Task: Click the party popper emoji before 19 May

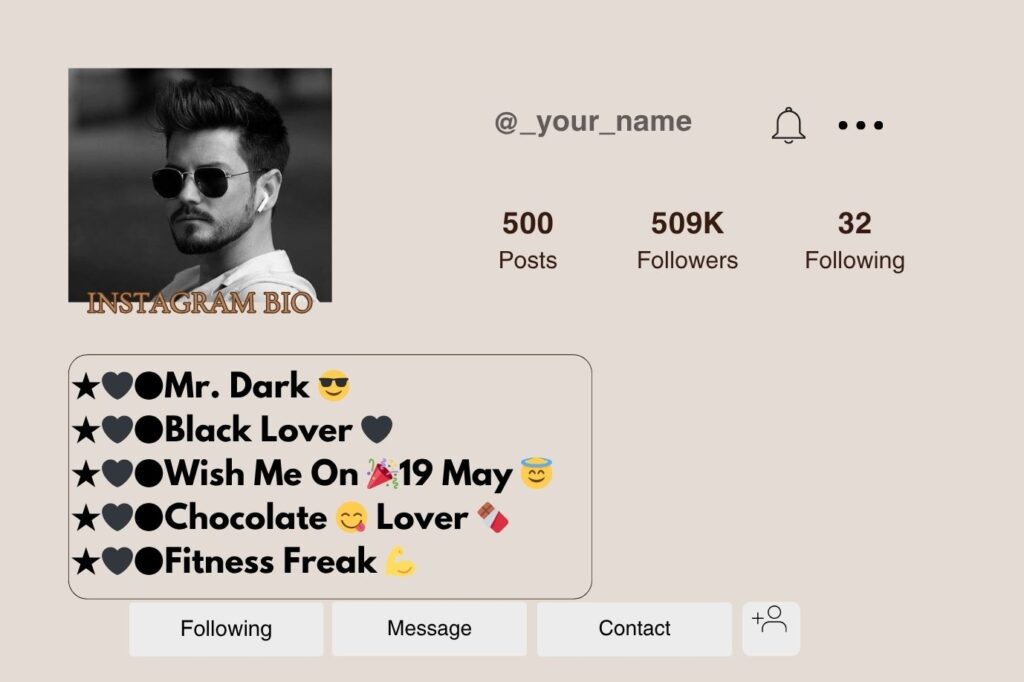Action: coord(380,473)
